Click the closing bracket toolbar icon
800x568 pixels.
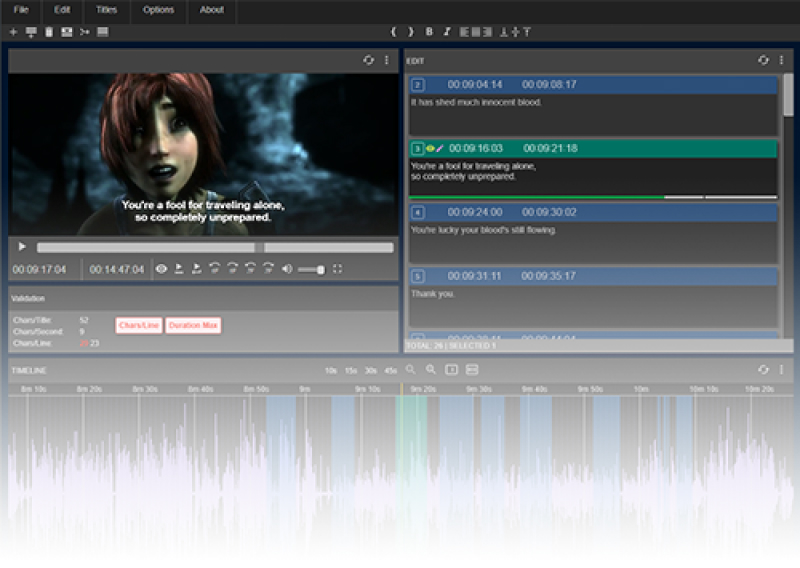411,32
